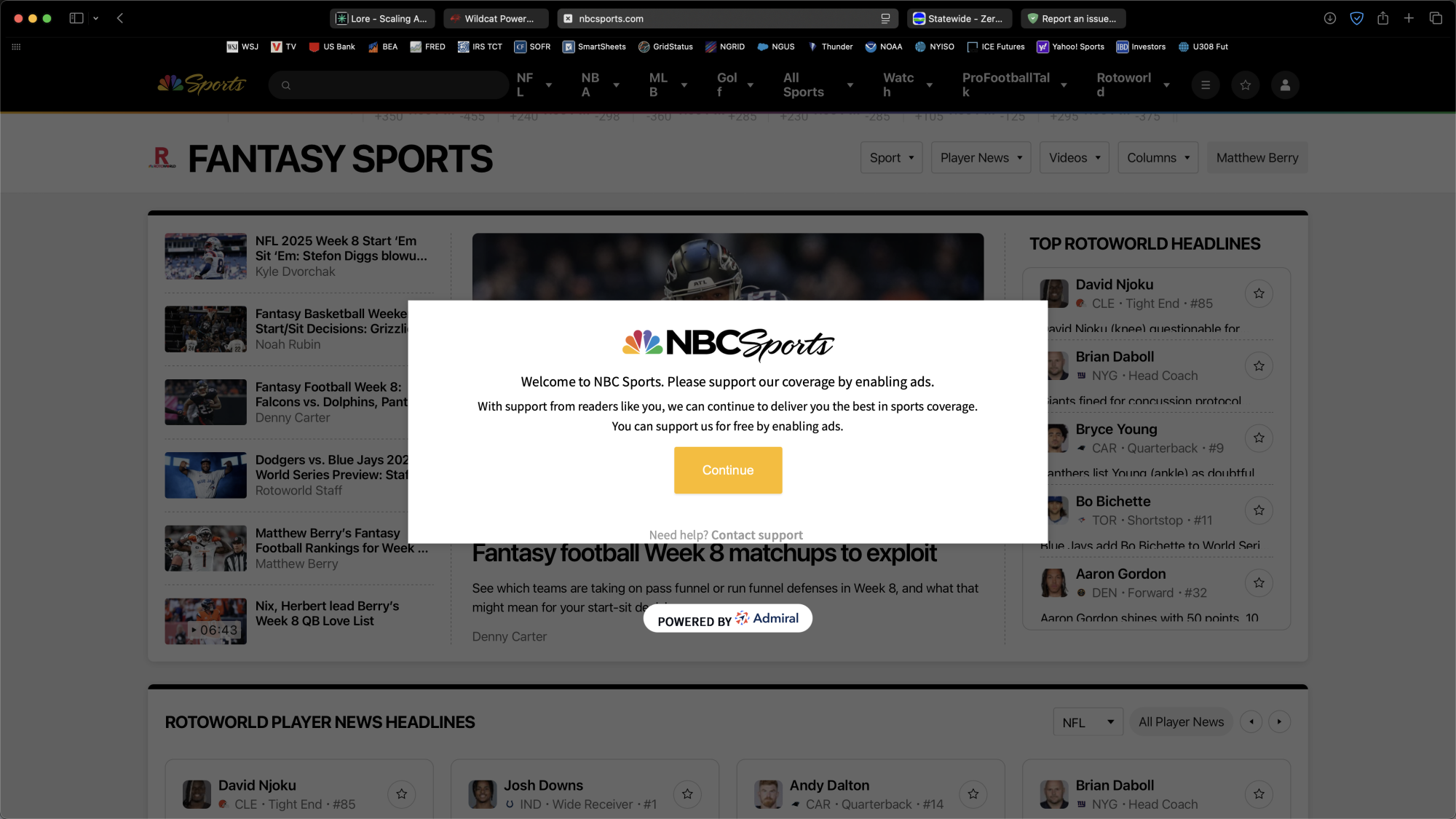
Task: Favorite Josh Downs in player news cards
Action: click(687, 794)
